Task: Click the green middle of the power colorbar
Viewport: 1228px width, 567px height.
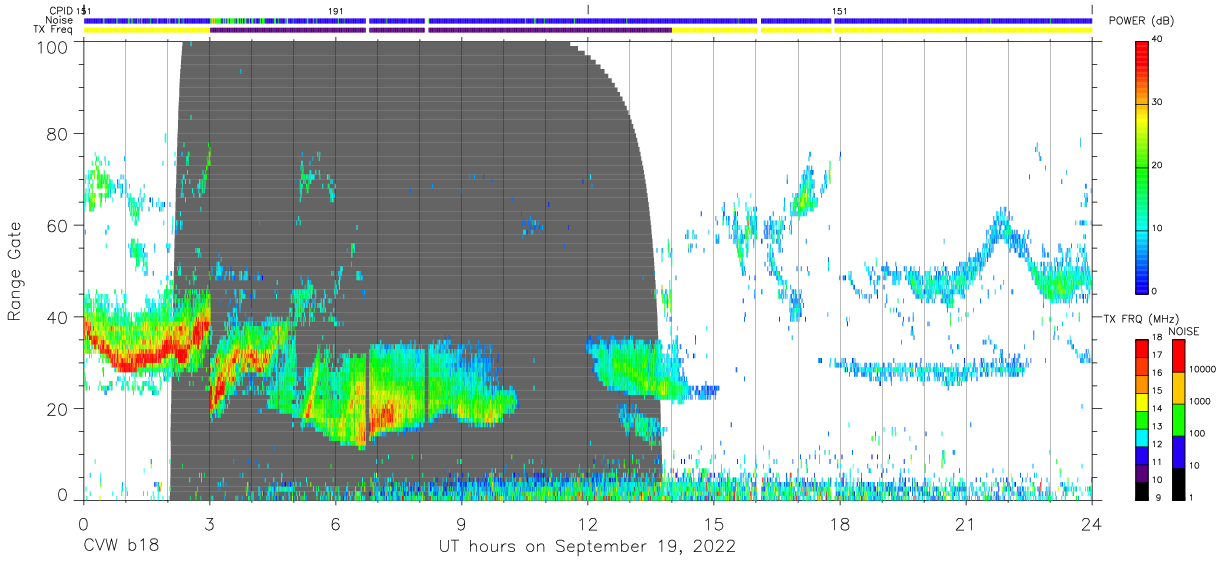Action: coord(1142,165)
